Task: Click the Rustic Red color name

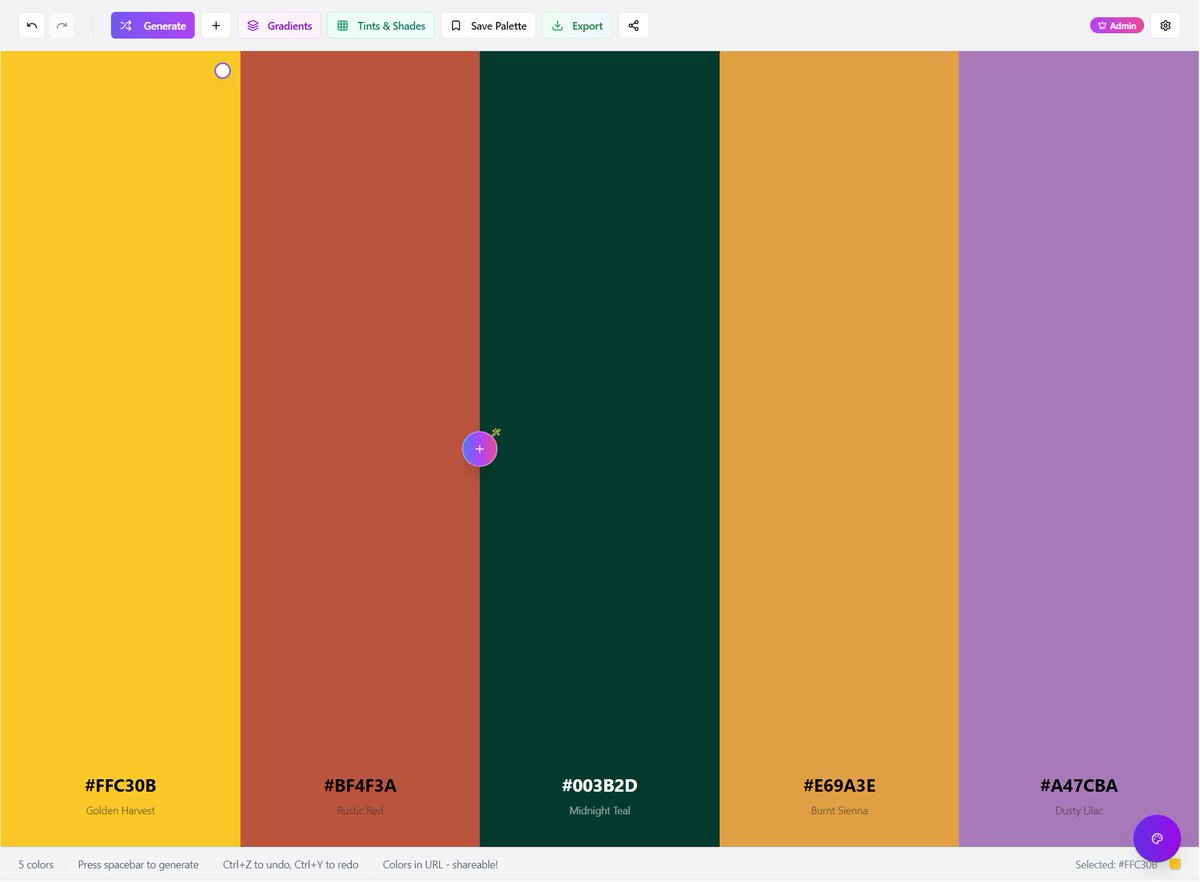Action: pos(360,810)
